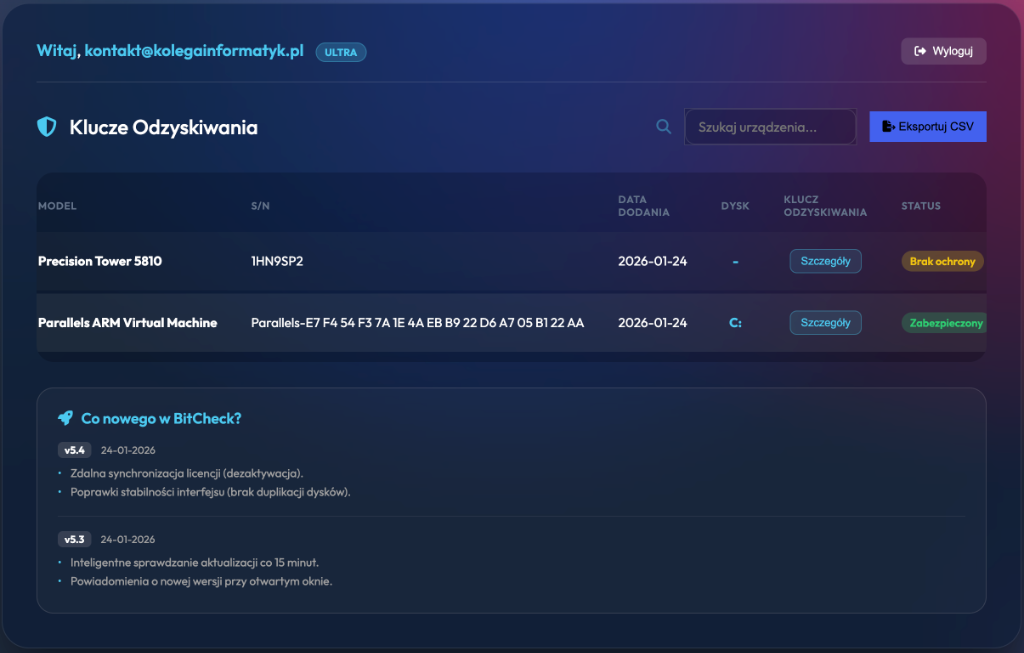Click the magnifying glass search icon

(663, 127)
